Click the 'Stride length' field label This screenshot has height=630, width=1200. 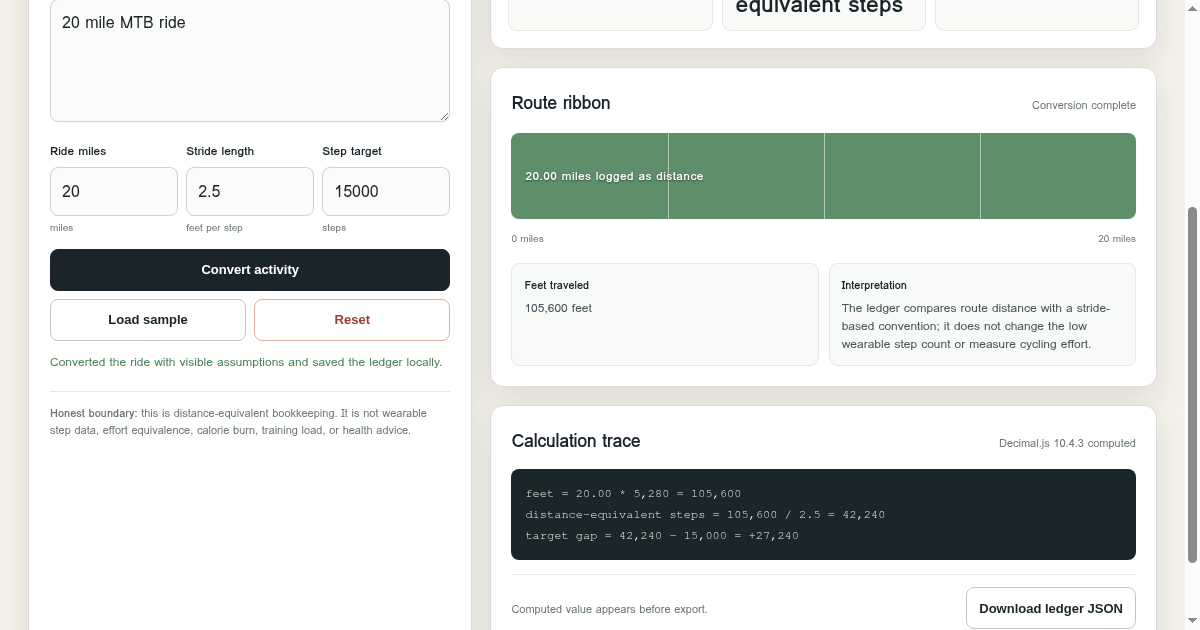click(220, 151)
